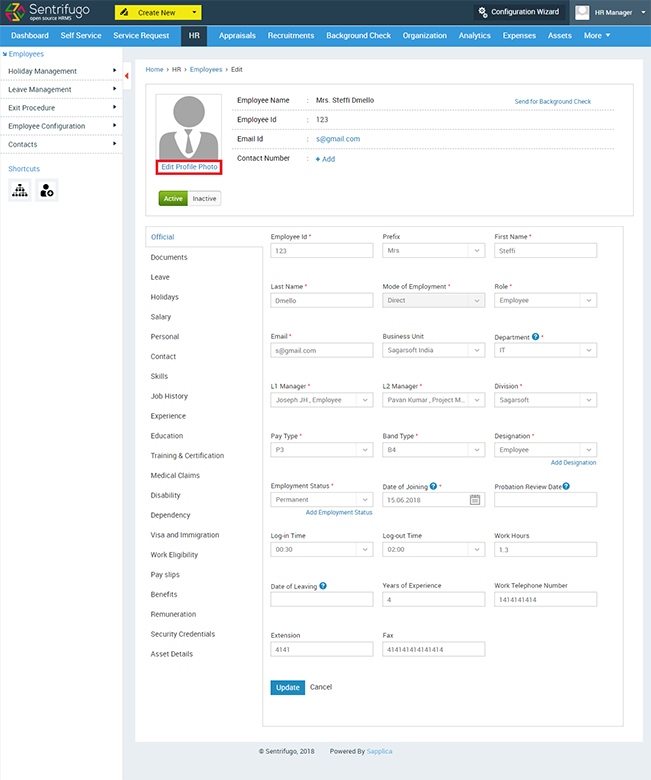Click the Configuration Wizard gear icon
The image size is (651, 780).
coord(482,12)
